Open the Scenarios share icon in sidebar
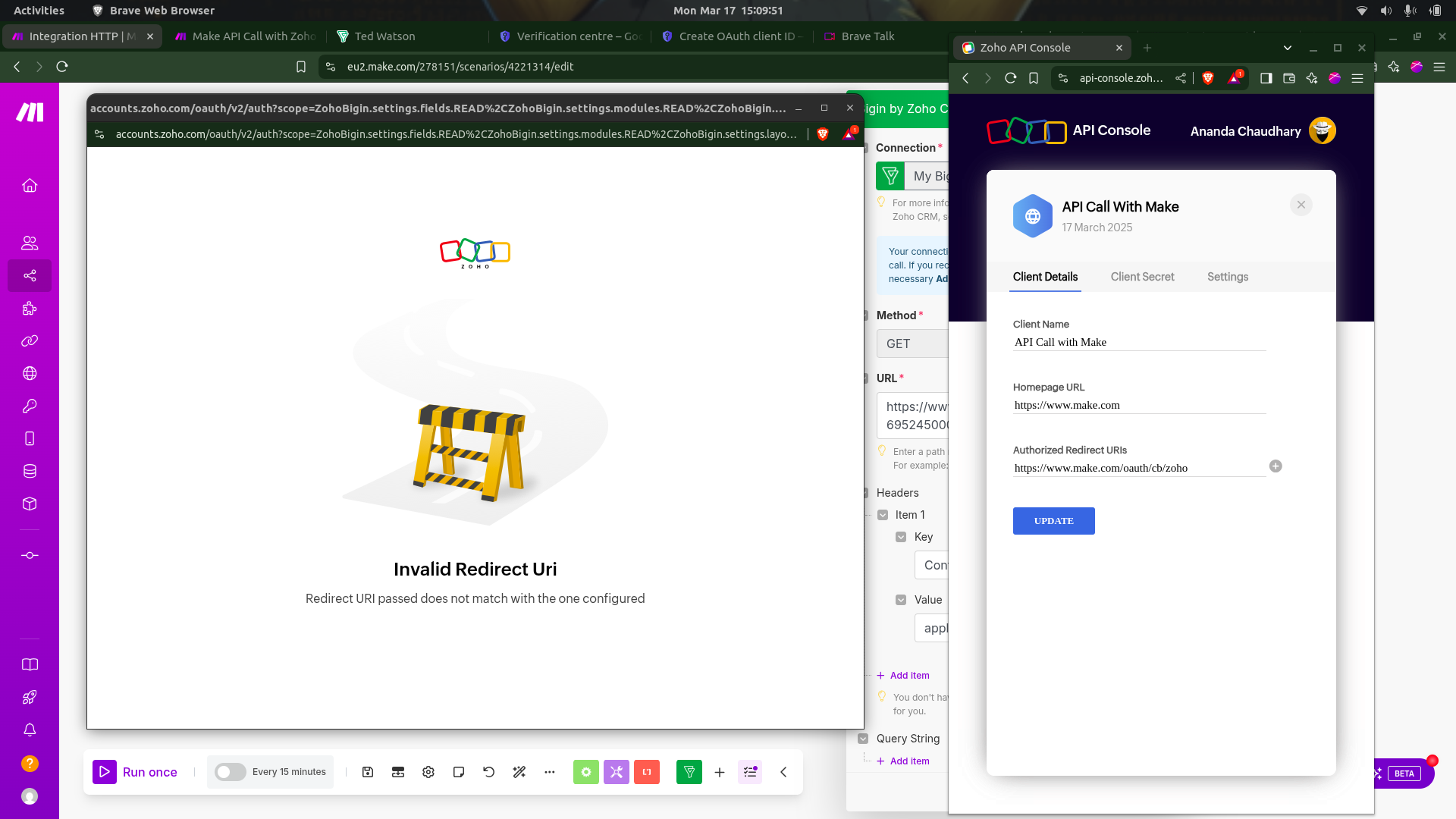Screen dimensions: 1456x819 pyautogui.click(x=30, y=276)
